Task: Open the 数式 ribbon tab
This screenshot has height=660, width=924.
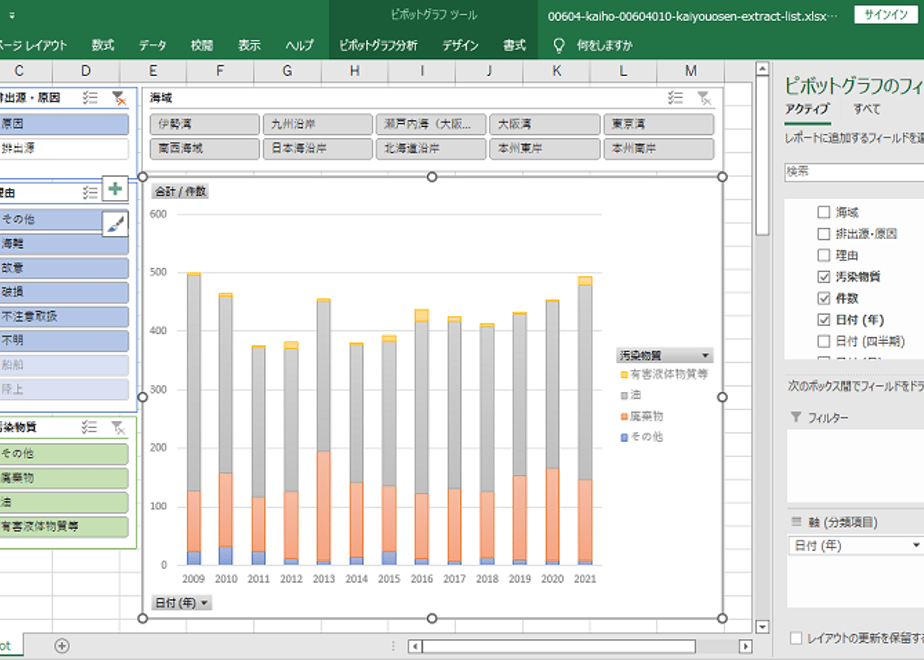Action: tap(103, 45)
